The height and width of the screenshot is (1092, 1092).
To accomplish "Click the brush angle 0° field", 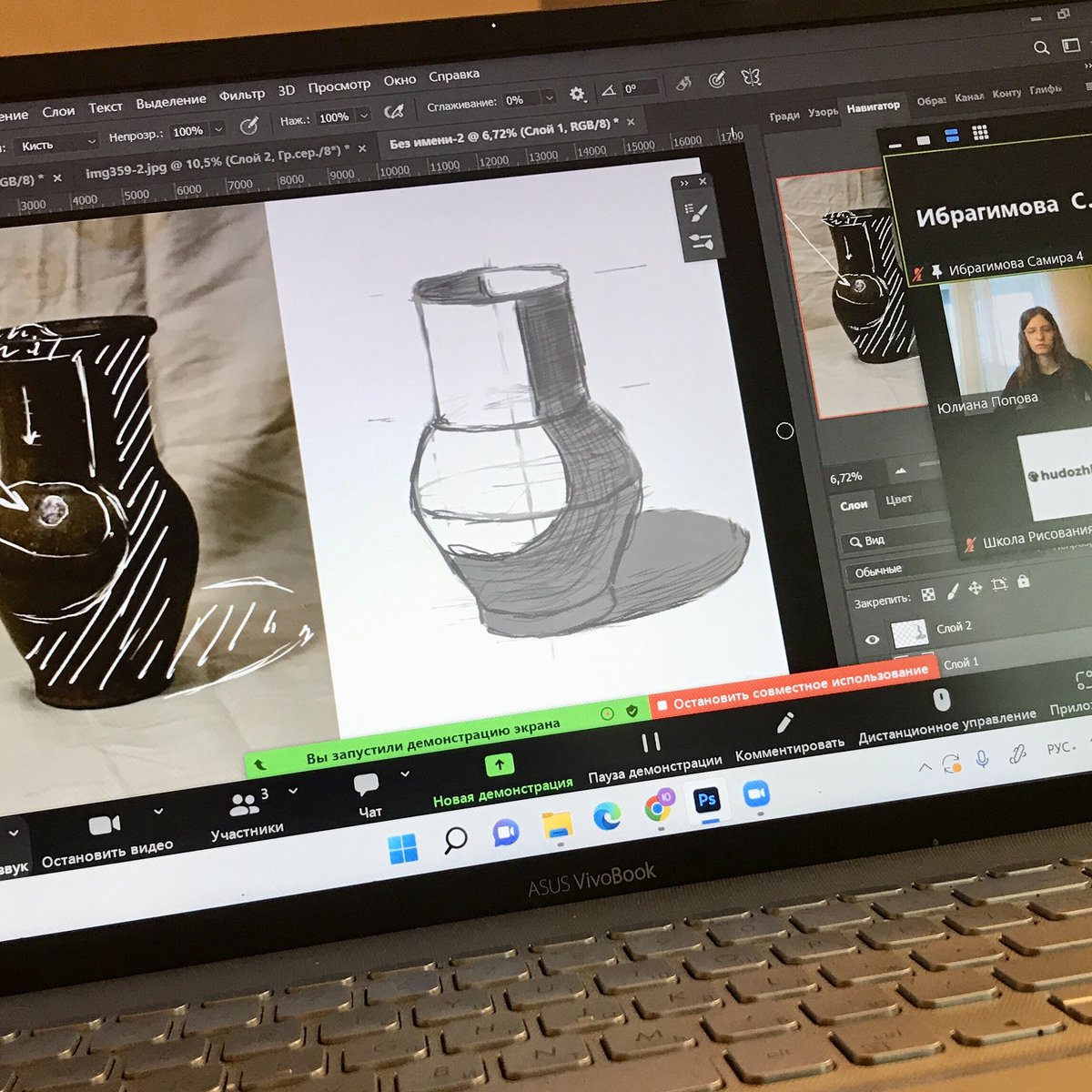I will pos(641,87).
